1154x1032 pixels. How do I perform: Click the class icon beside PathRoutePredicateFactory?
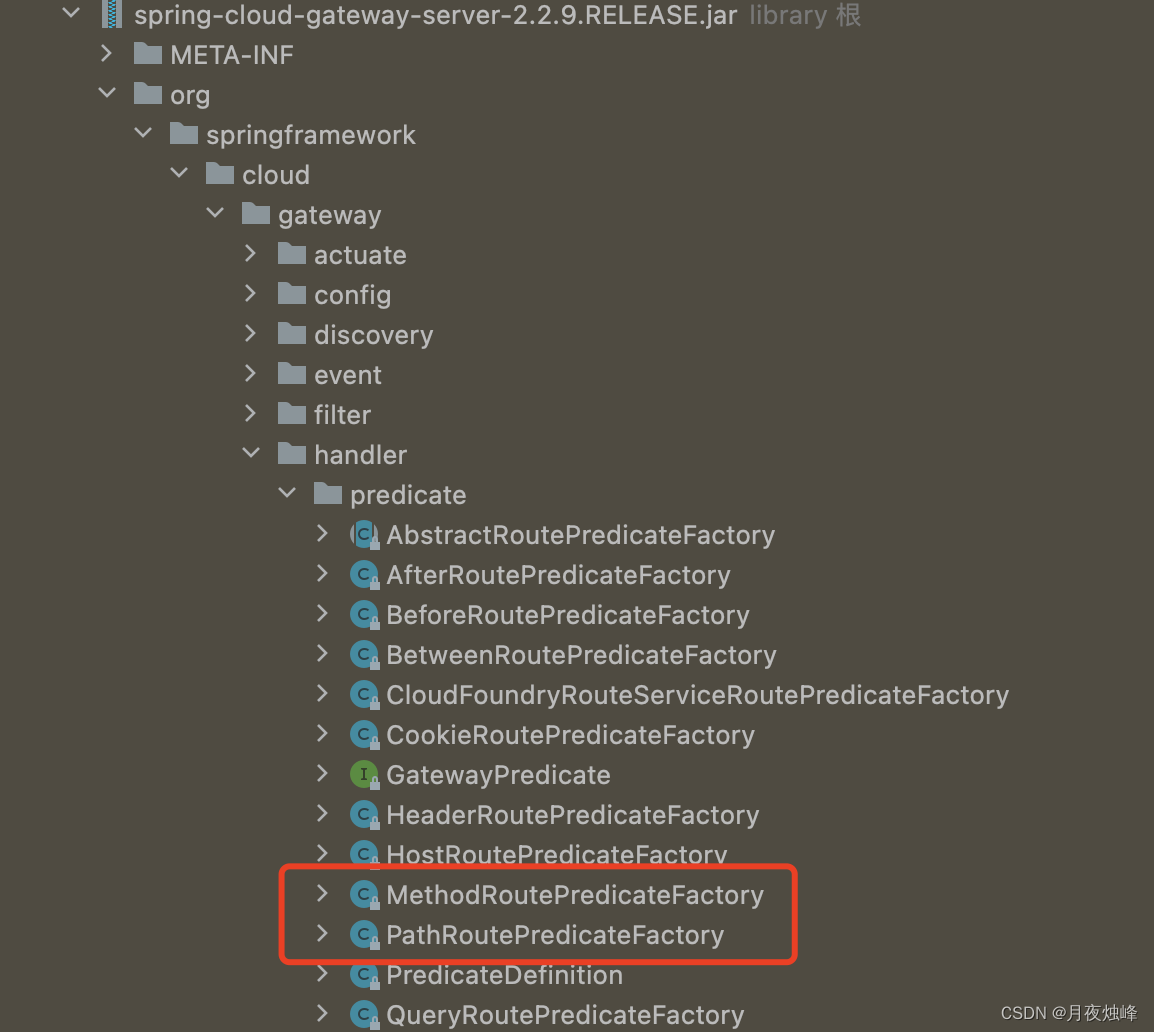[x=364, y=934]
